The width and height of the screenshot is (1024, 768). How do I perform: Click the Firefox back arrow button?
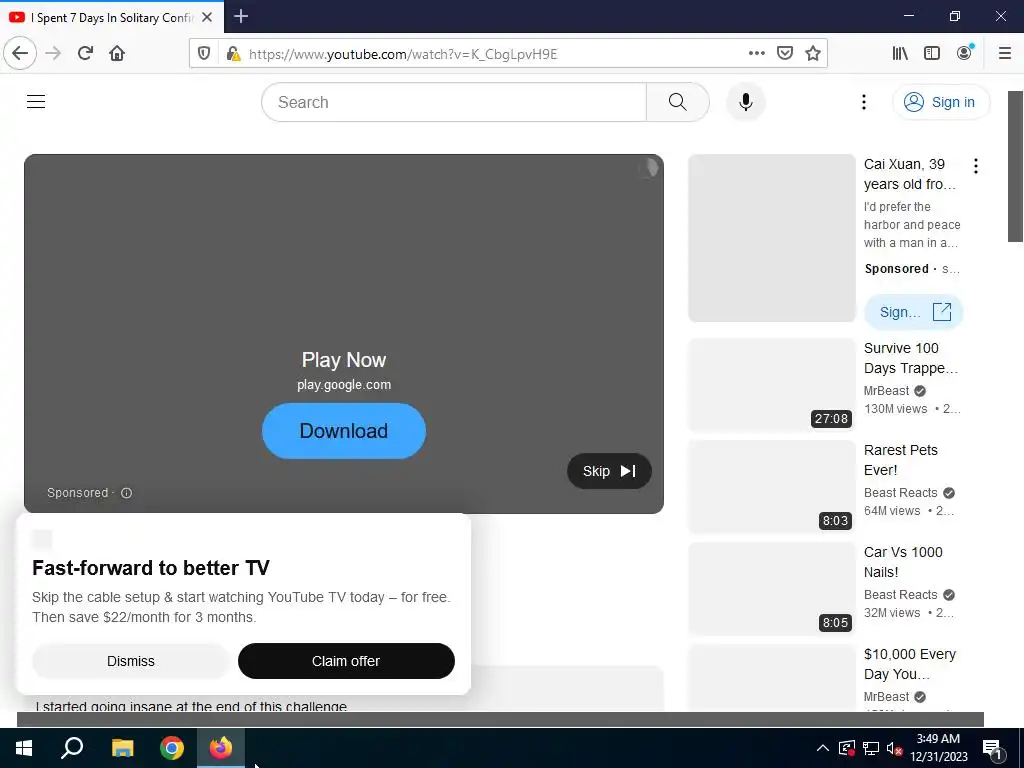(x=20, y=53)
